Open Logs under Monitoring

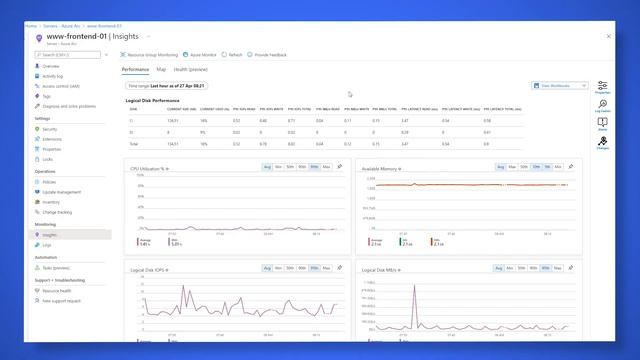(x=47, y=245)
